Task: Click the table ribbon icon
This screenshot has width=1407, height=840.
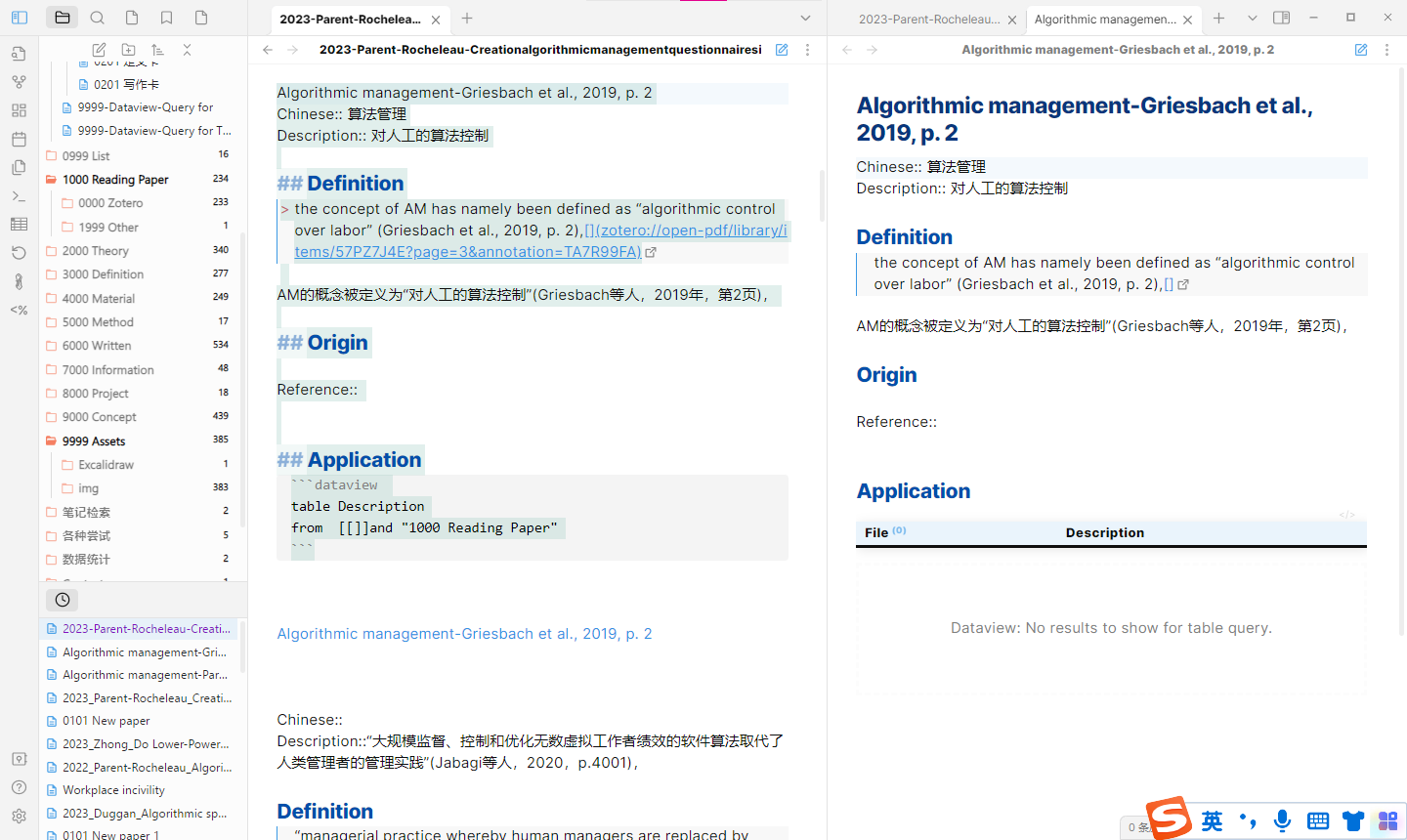Action: tap(19, 225)
